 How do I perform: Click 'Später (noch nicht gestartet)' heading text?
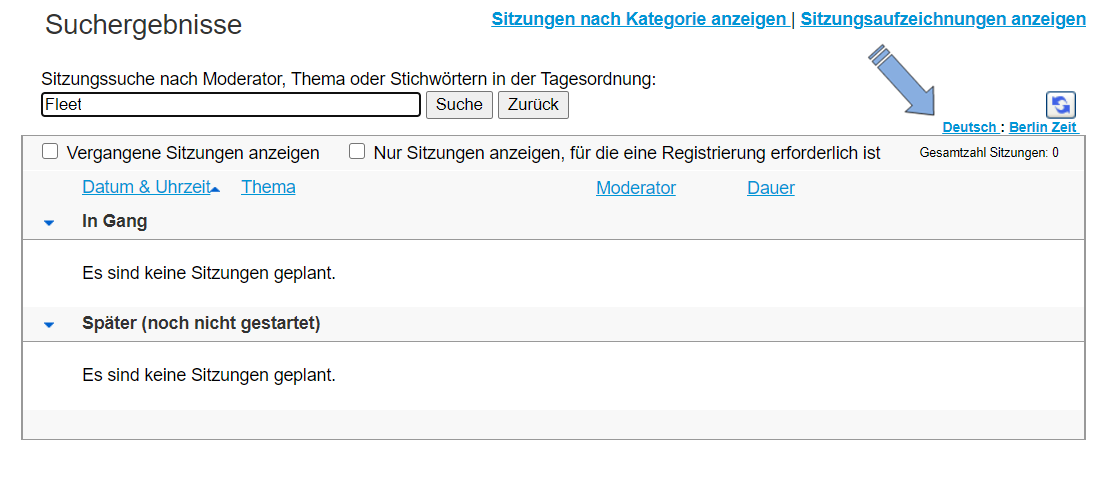(x=201, y=324)
